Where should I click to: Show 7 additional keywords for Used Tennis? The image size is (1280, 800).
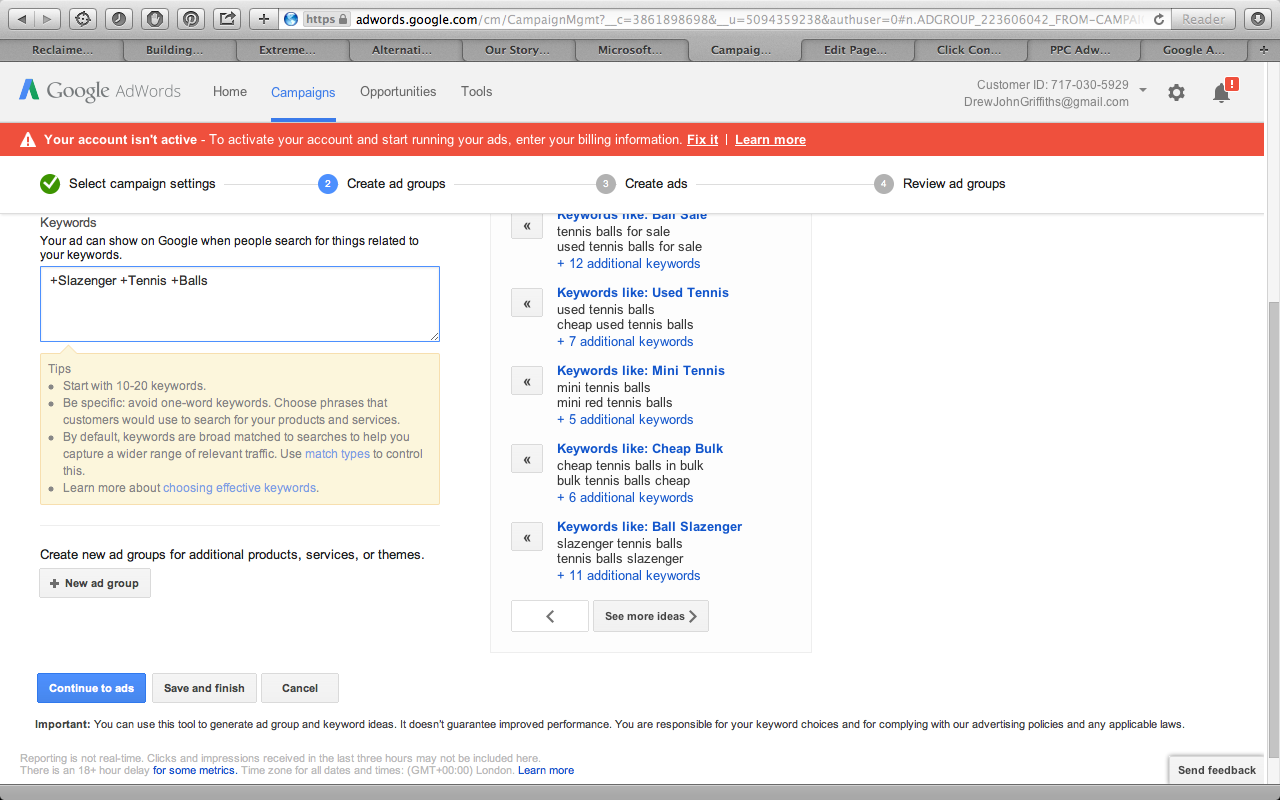624,342
